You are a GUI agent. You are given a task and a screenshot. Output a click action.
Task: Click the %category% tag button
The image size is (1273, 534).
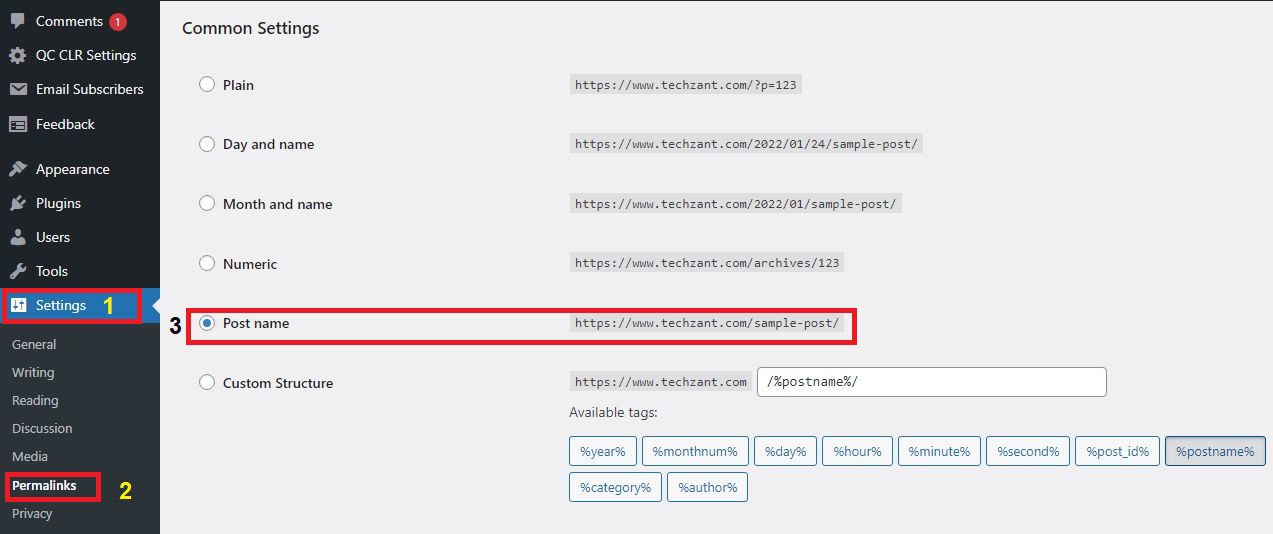[616, 487]
